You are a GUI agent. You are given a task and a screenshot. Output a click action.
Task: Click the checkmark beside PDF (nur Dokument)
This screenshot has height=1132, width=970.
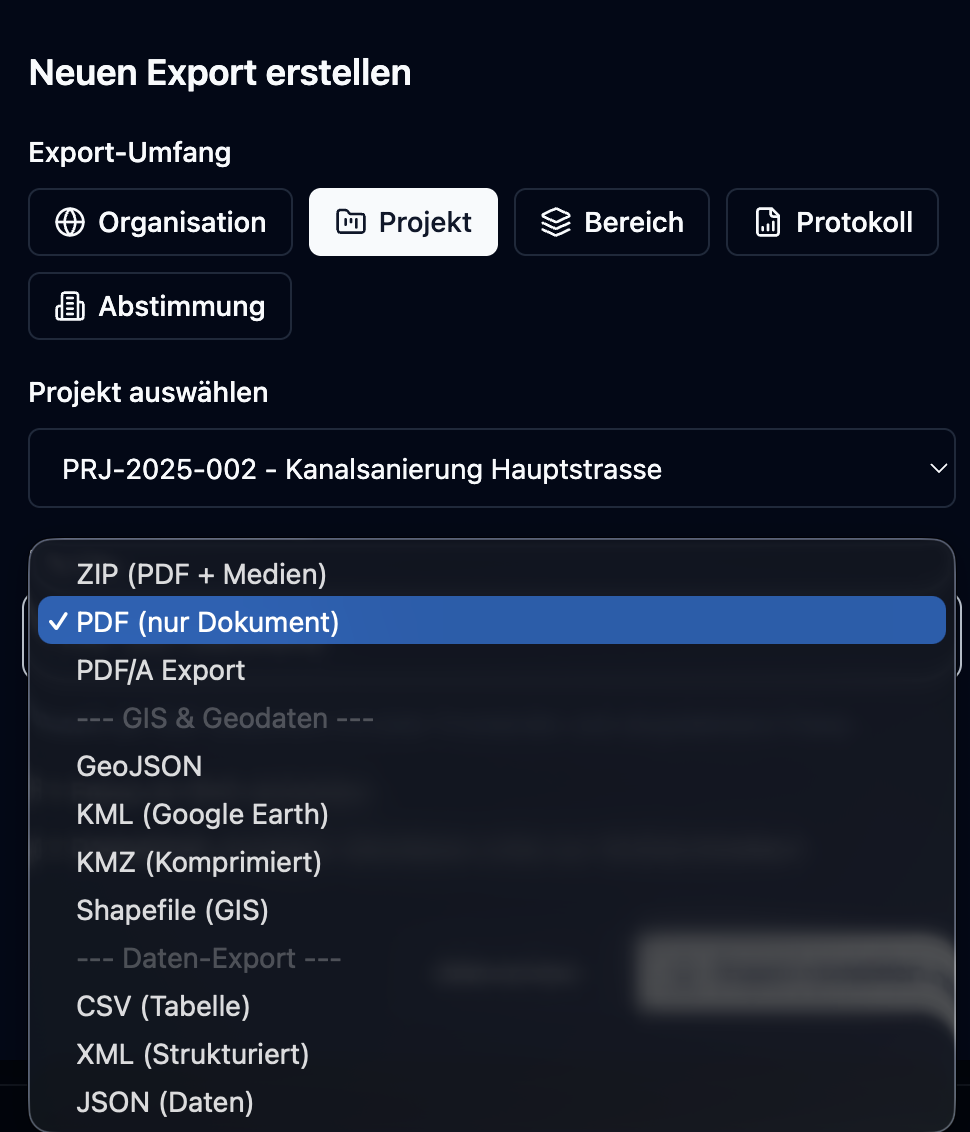[58, 620]
